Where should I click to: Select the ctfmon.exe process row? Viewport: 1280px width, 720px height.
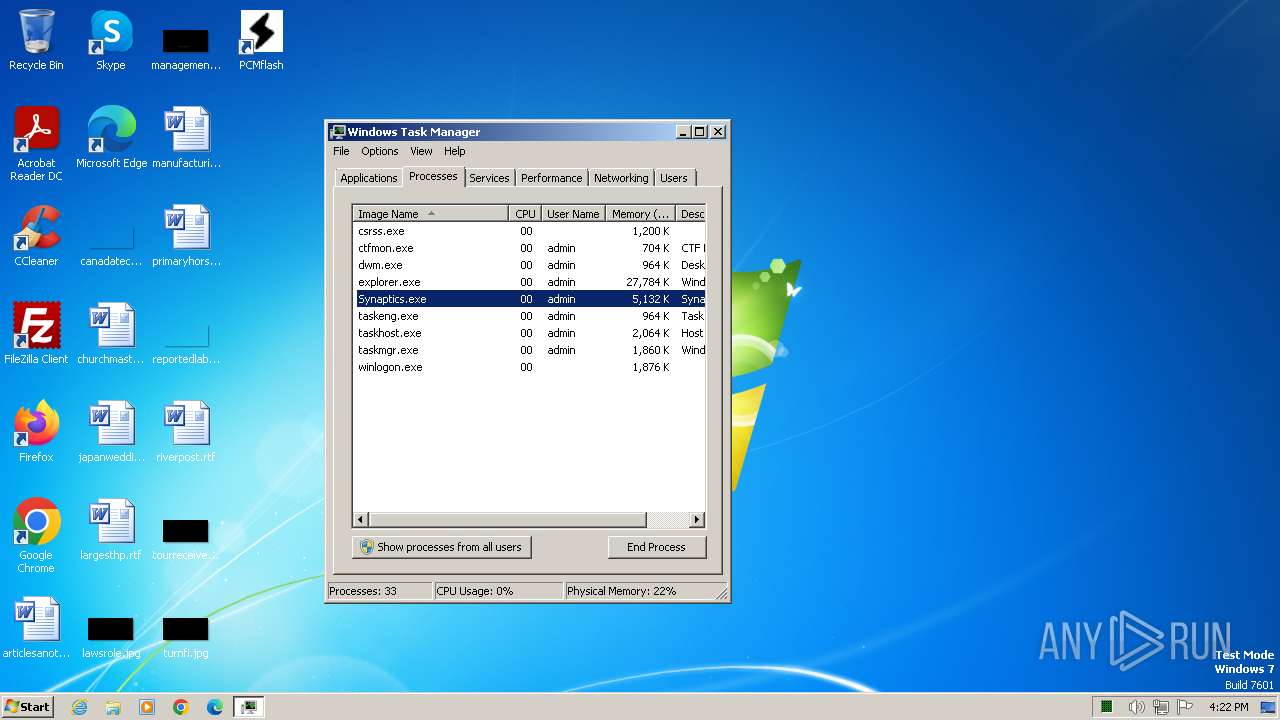(x=530, y=248)
